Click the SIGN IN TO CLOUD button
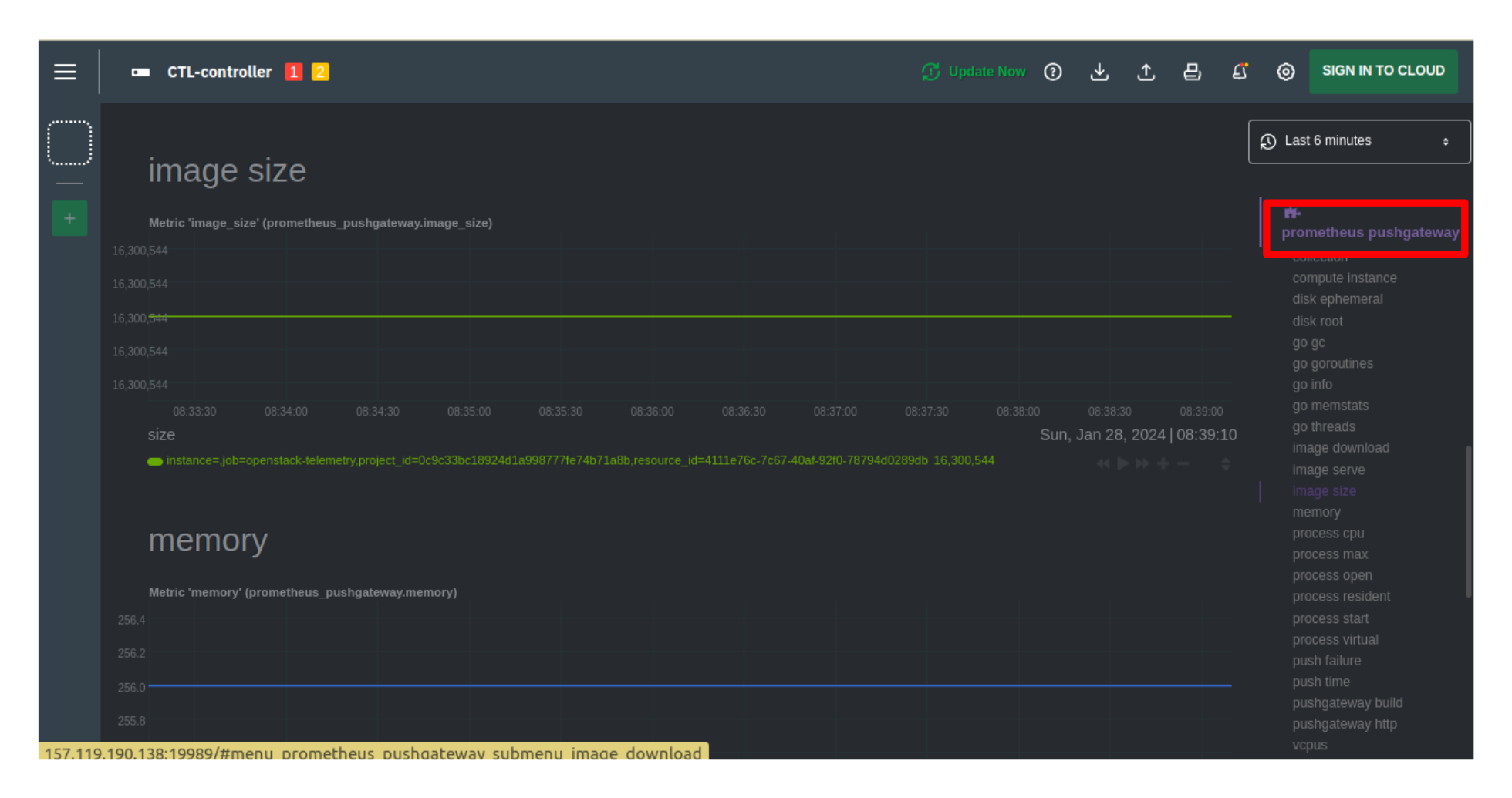Image resolution: width=1512 pixels, height=798 pixels. pos(1382,71)
